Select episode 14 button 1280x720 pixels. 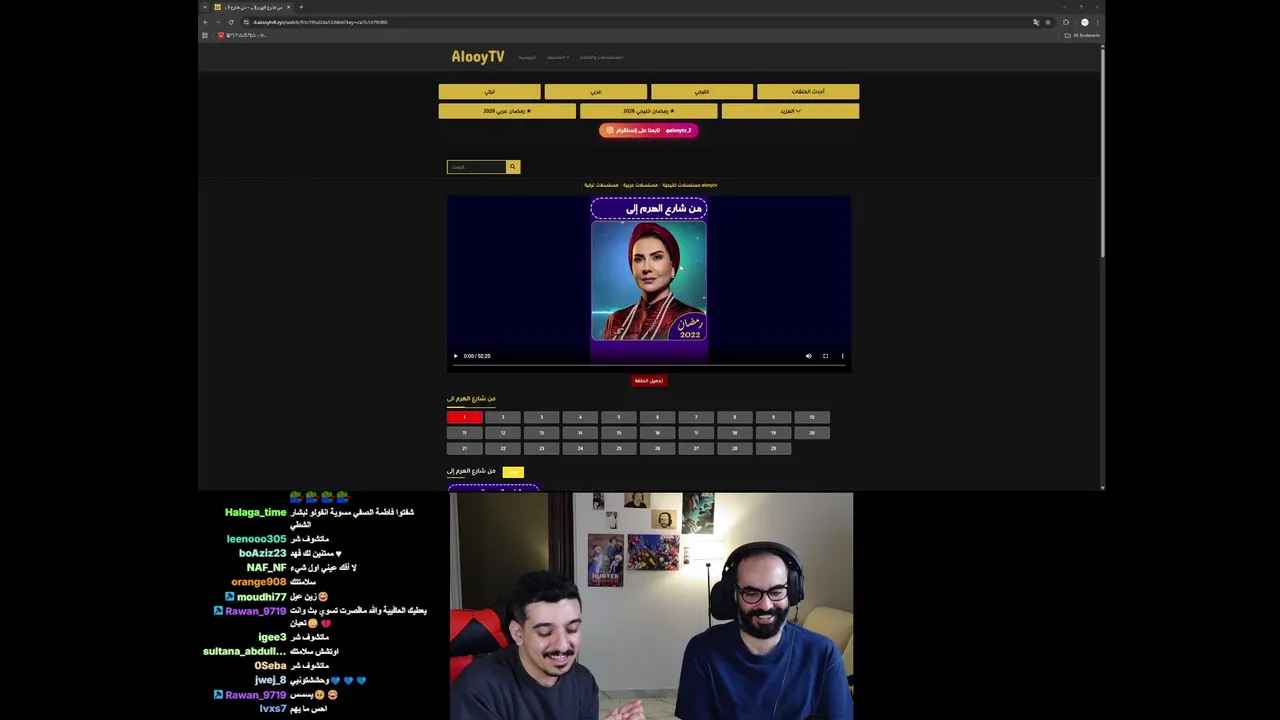pyautogui.click(x=580, y=433)
